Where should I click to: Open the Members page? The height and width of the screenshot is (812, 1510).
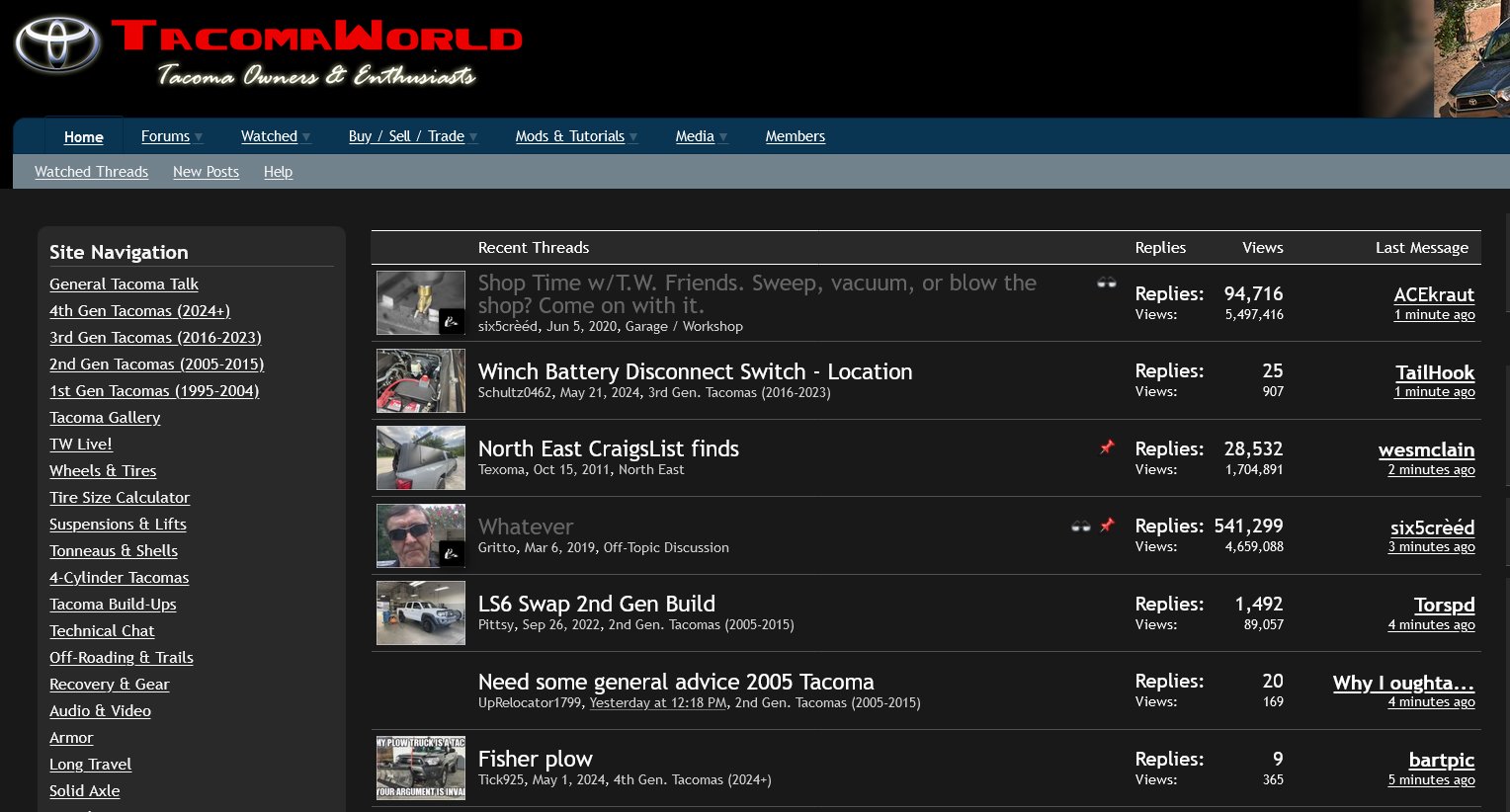(x=796, y=136)
